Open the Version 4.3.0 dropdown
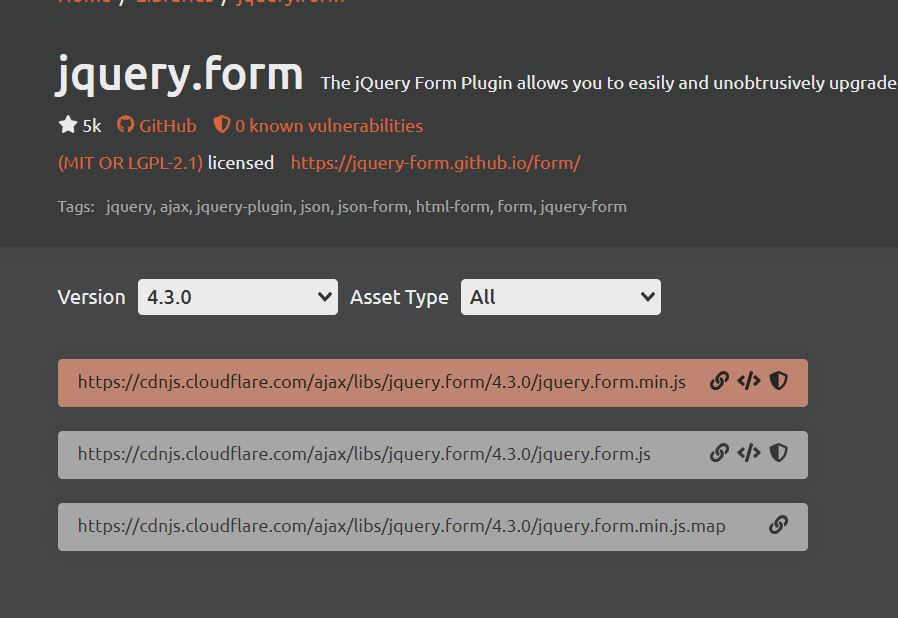Image resolution: width=898 pixels, height=618 pixels. 238,297
